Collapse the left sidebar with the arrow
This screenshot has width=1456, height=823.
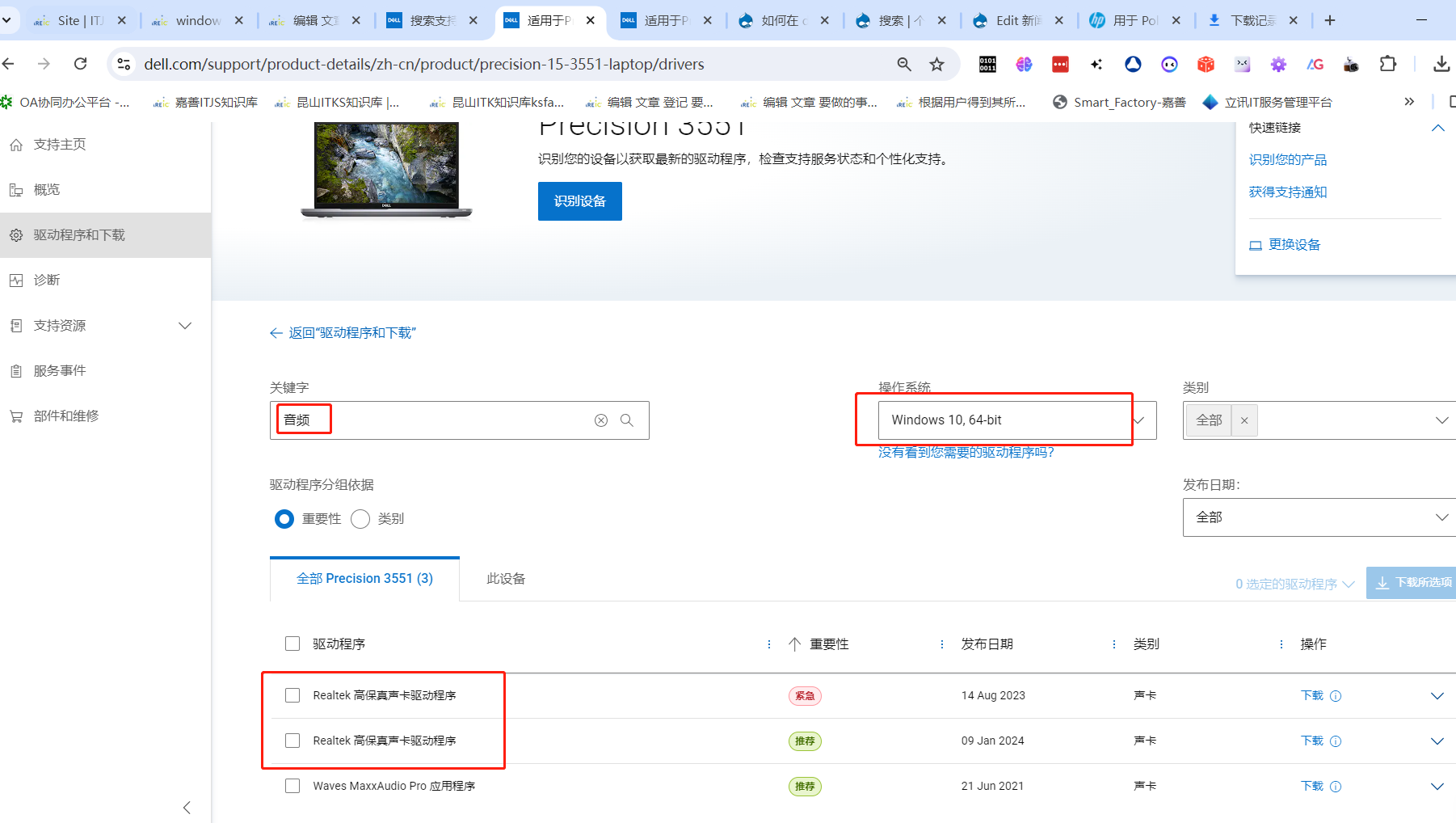click(x=187, y=808)
